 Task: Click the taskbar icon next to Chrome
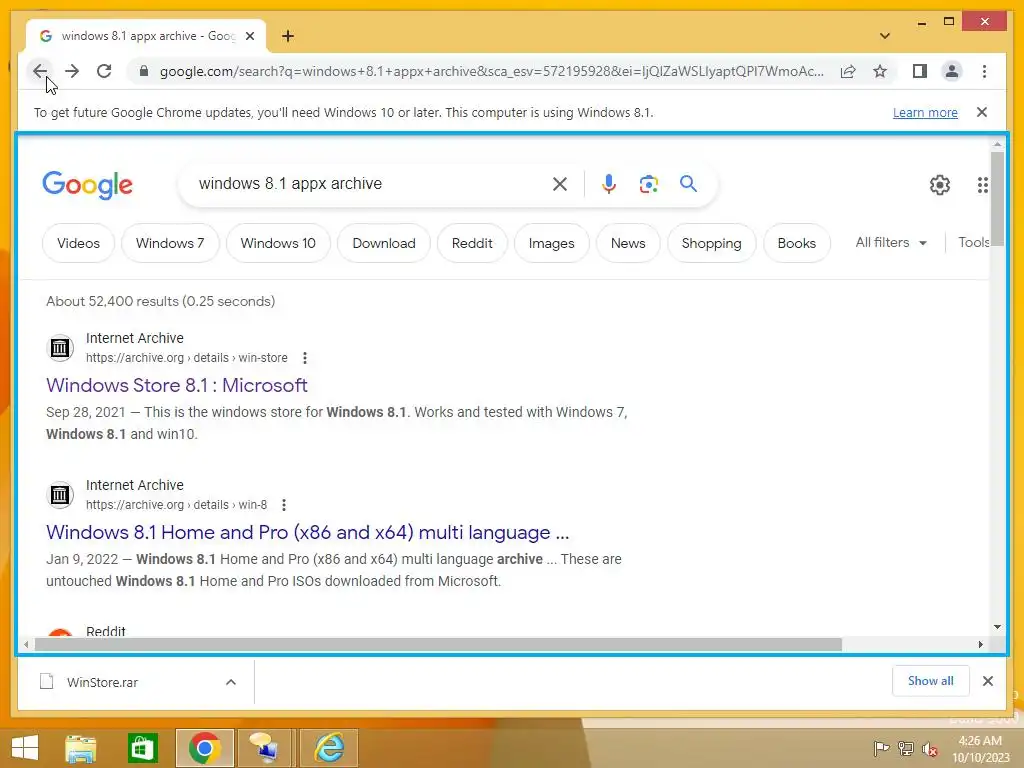pyautogui.click(x=266, y=748)
